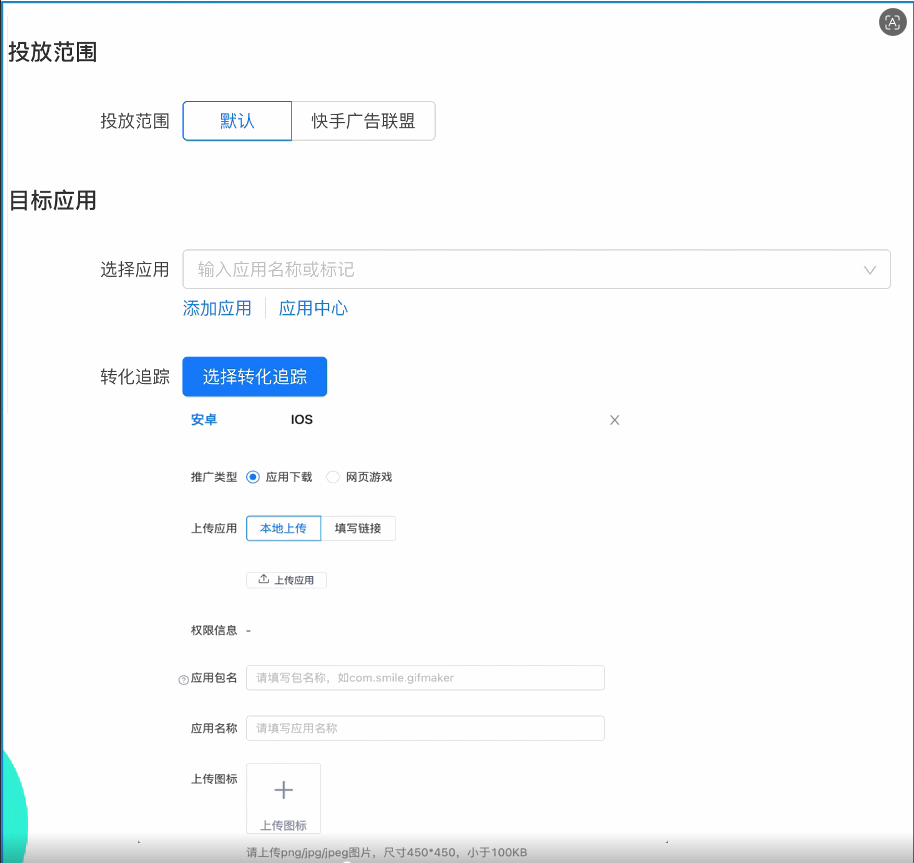This screenshot has height=863, width=914.
Task: Click the blue 选择转化追踪 button
Action: (254, 377)
